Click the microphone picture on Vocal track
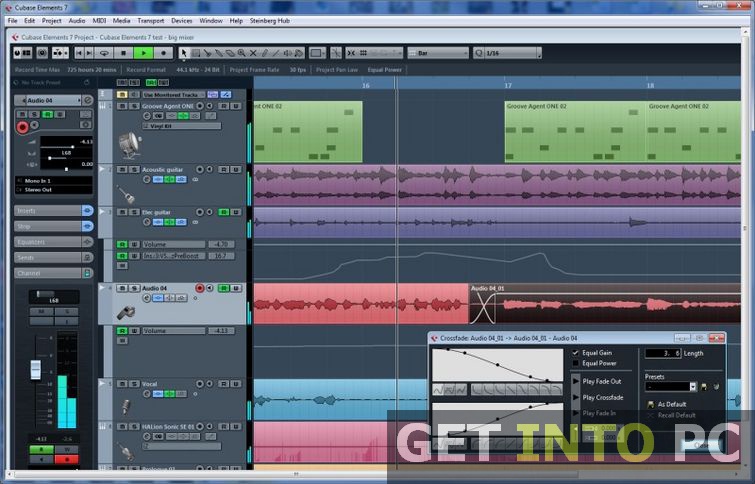The height and width of the screenshot is (484, 755). pyautogui.click(x=126, y=407)
